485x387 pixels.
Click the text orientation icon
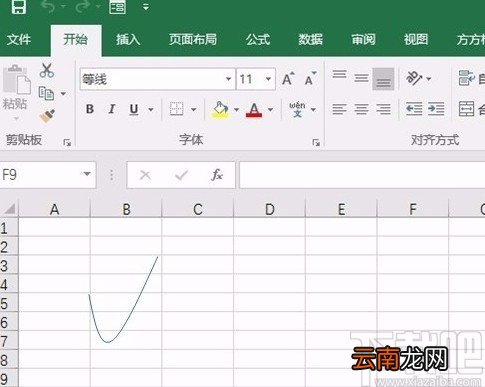[414, 79]
